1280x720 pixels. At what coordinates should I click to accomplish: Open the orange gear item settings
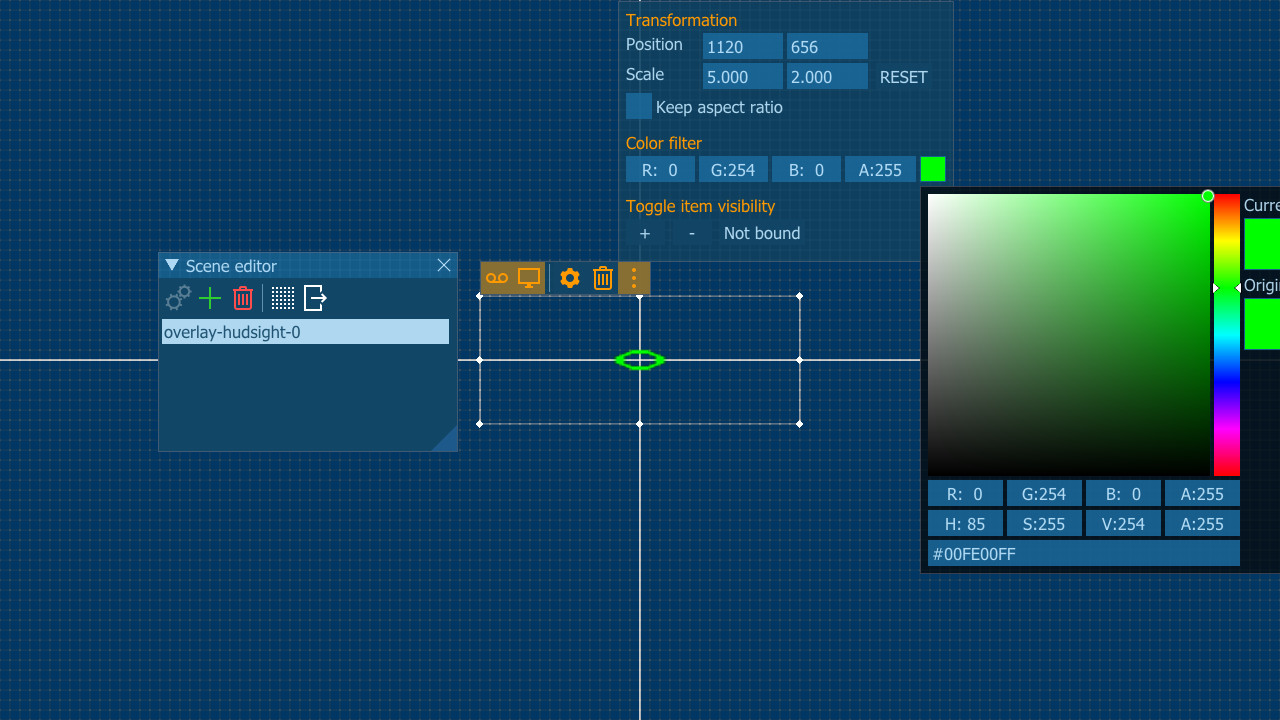coord(570,278)
